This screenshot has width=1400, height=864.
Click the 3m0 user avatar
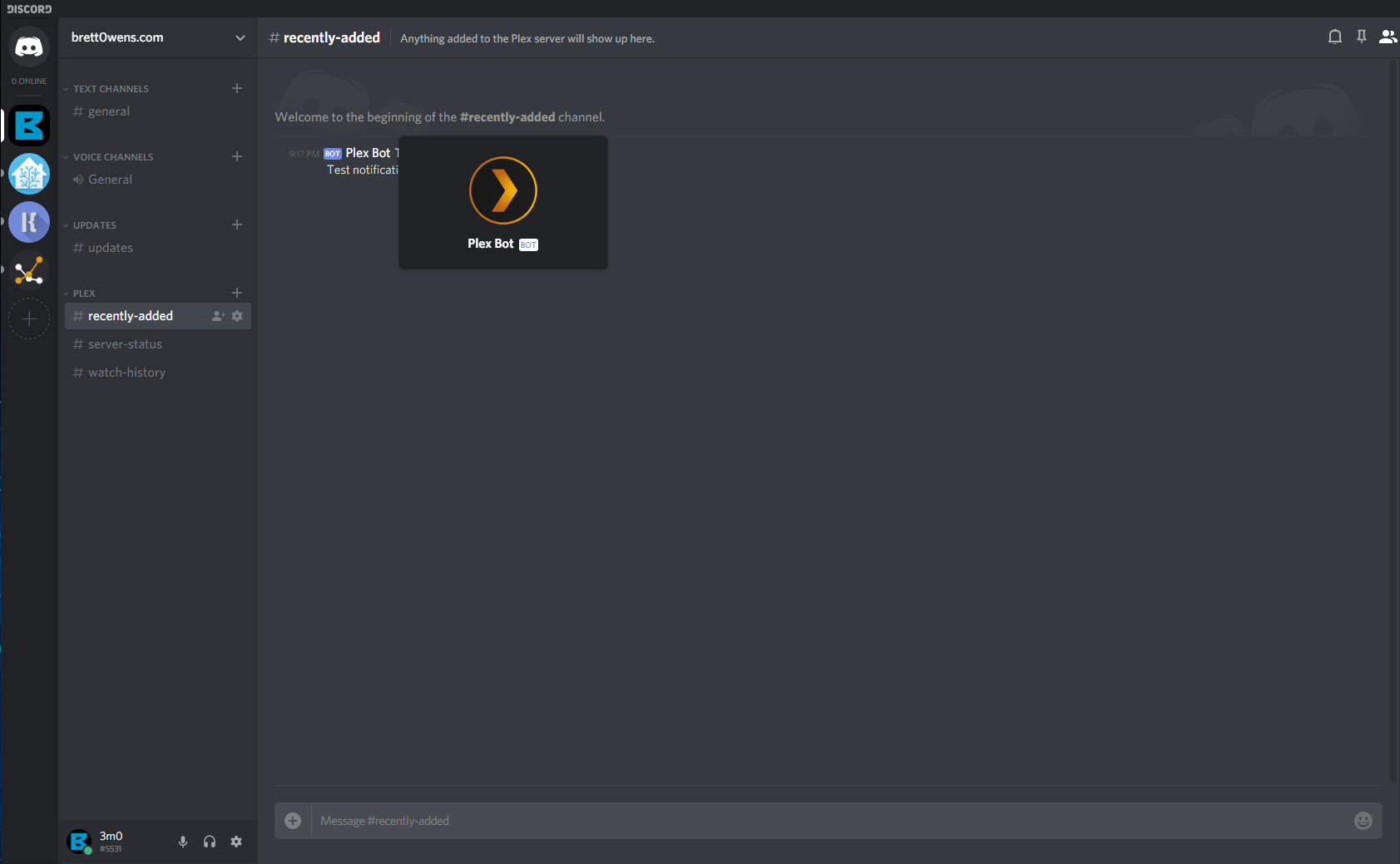79,842
